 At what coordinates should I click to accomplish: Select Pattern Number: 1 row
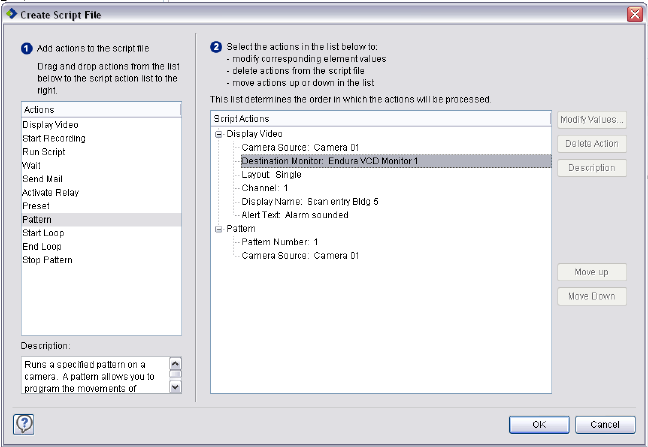click(280, 242)
